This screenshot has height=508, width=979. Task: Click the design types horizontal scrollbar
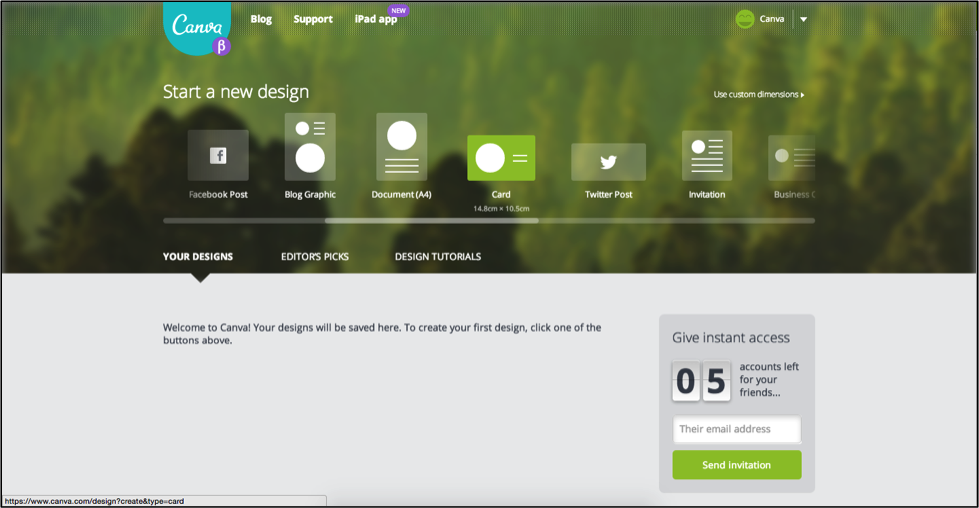coord(431,220)
